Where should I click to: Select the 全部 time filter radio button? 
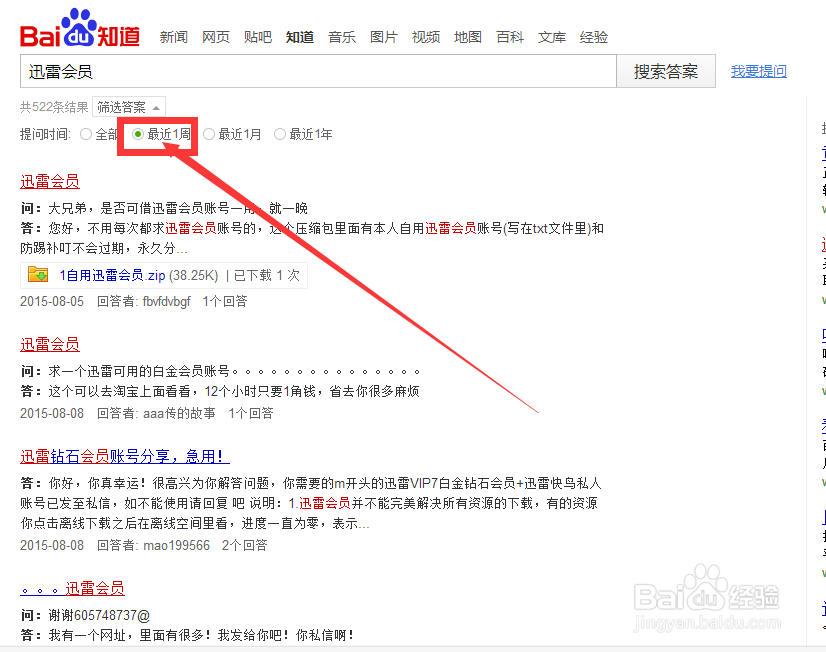pyautogui.click(x=86, y=134)
